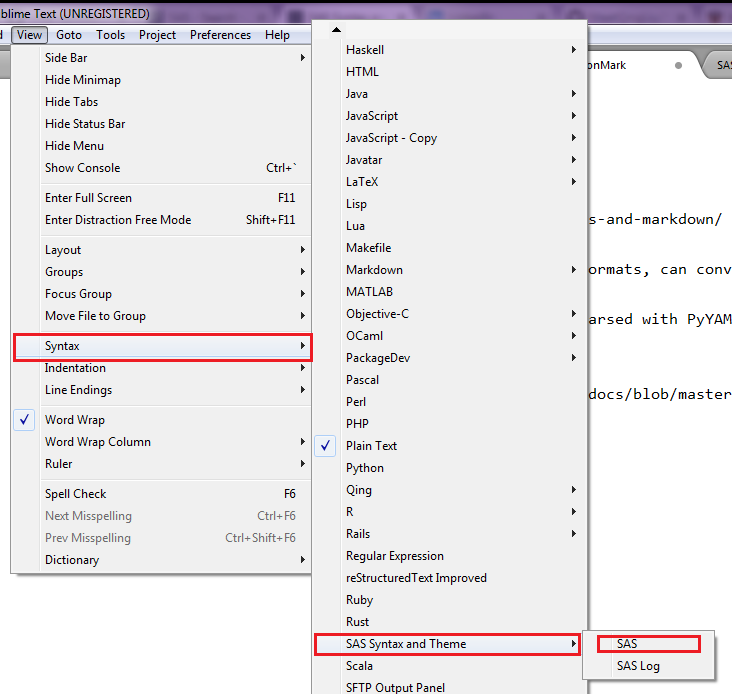732x694 pixels.
Task: Select Enter Distraction Free Mode
Action: click(x=162, y=220)
